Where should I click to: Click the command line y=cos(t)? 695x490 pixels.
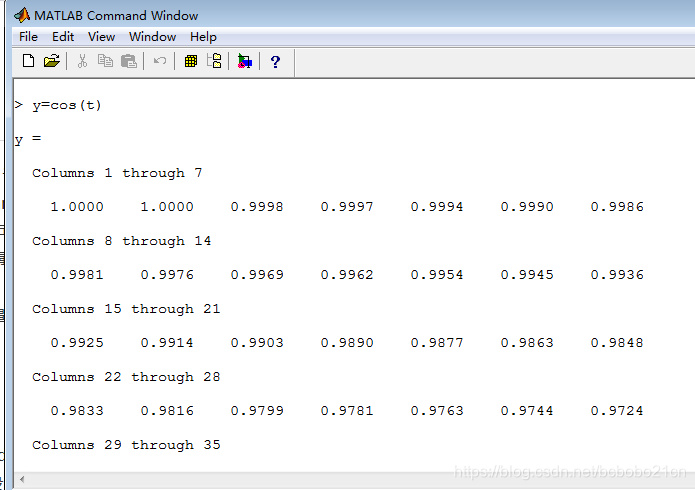coord(67,106)
